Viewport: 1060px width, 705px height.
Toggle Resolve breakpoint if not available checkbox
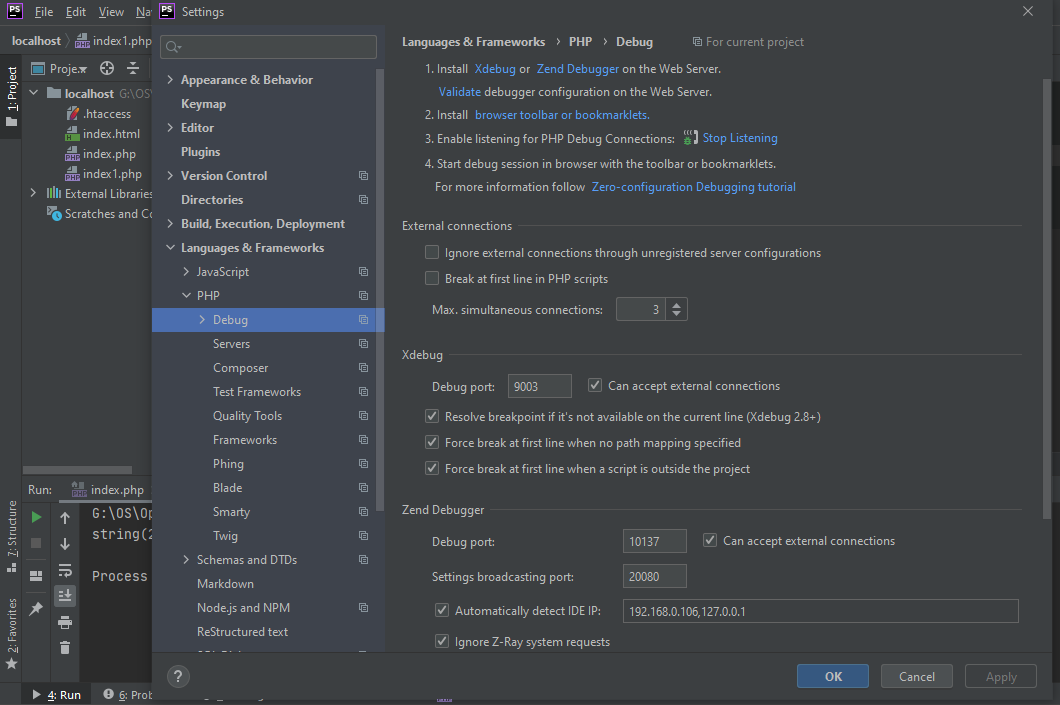click(432, 416)
